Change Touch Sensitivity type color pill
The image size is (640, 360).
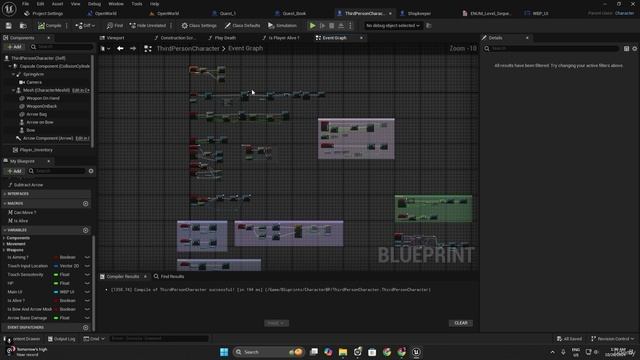click(56, 275)
